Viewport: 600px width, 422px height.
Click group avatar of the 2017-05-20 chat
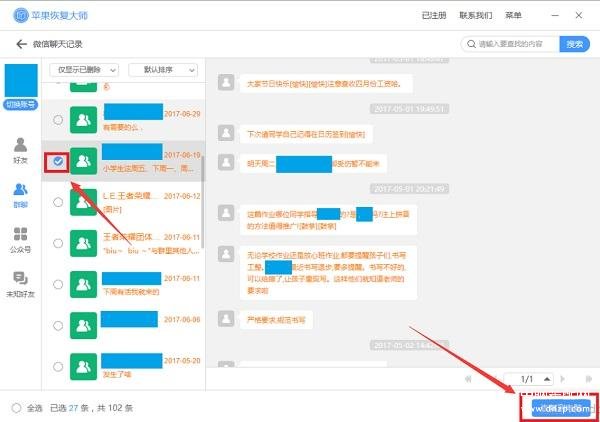[x=83, y=367]
